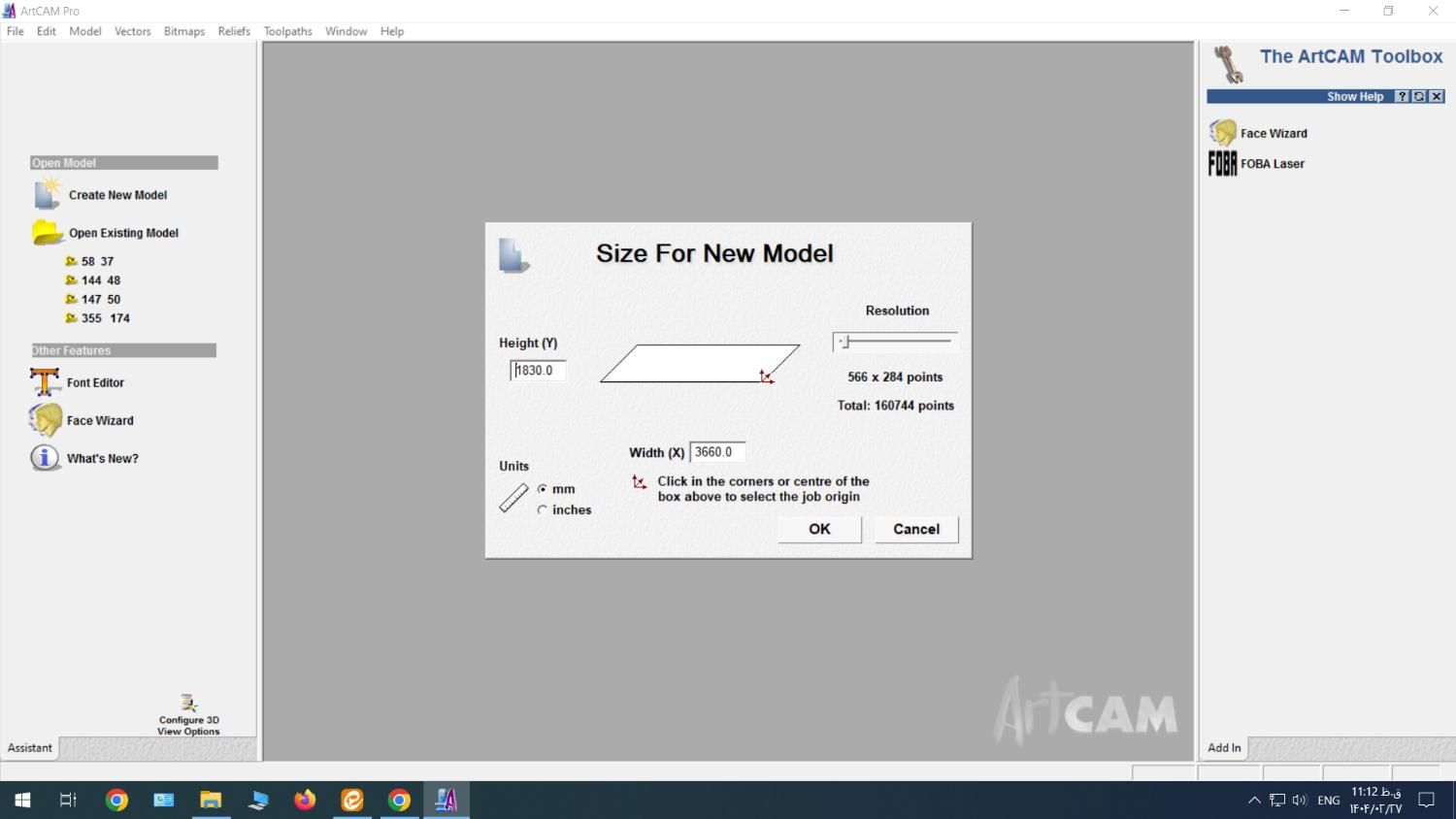Click the Open Existing Model folder icon
Image resolution: width=1456 pixels, height=819 pixels.
(47, 233)
